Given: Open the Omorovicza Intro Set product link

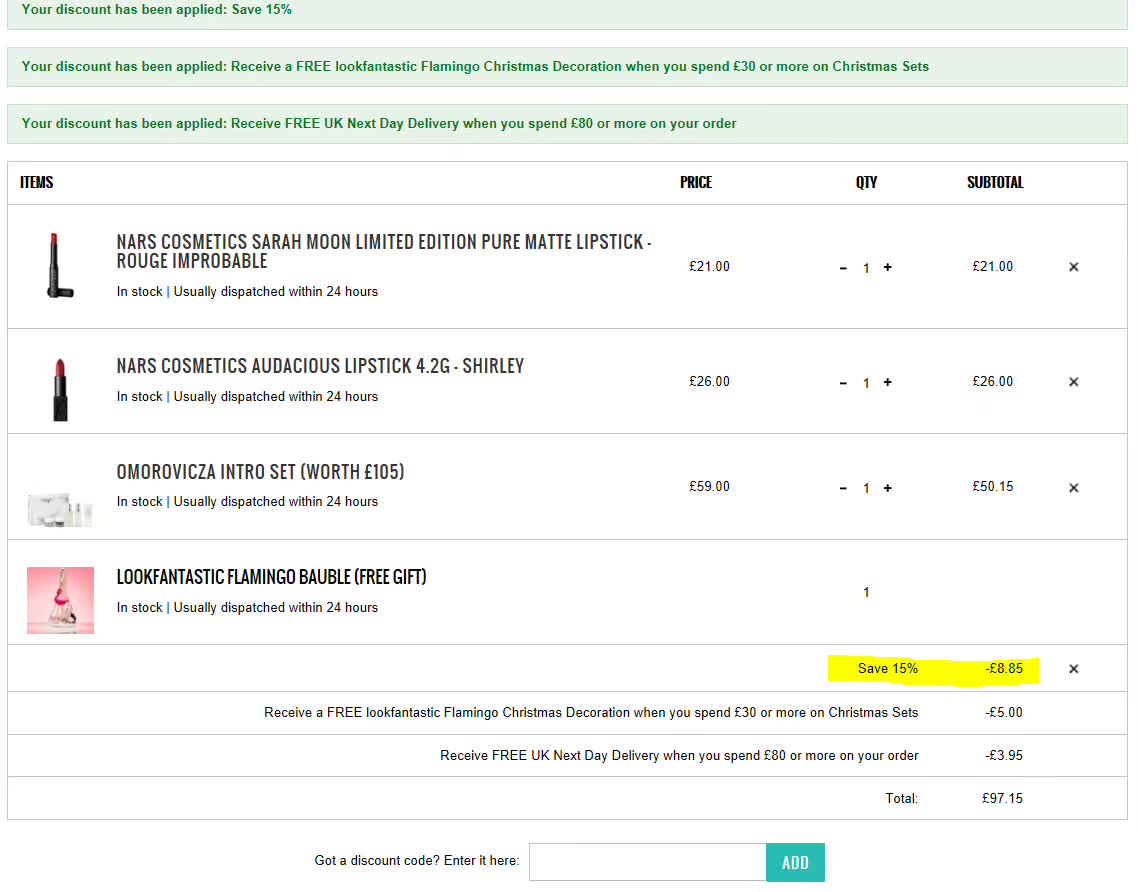Looking at the screenshot, I should [260, 472].
